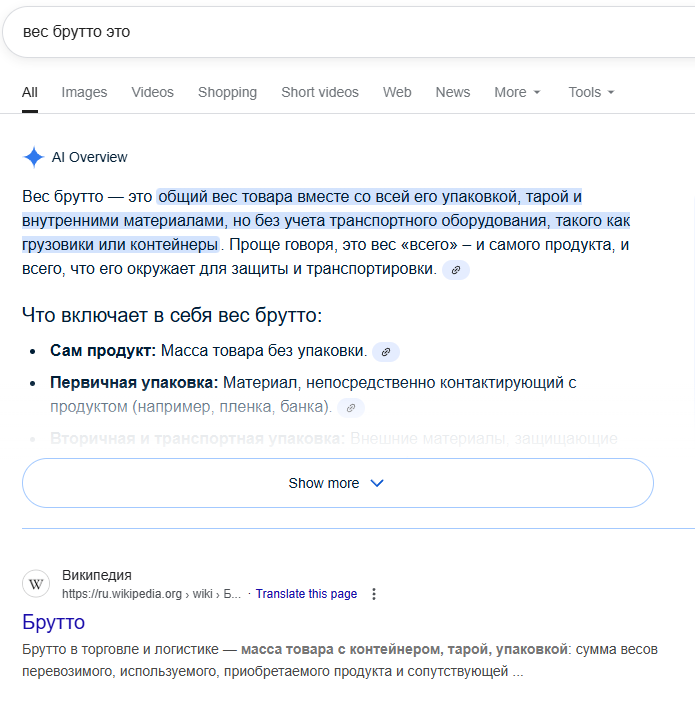Switch to the News tab

(452, 92)
